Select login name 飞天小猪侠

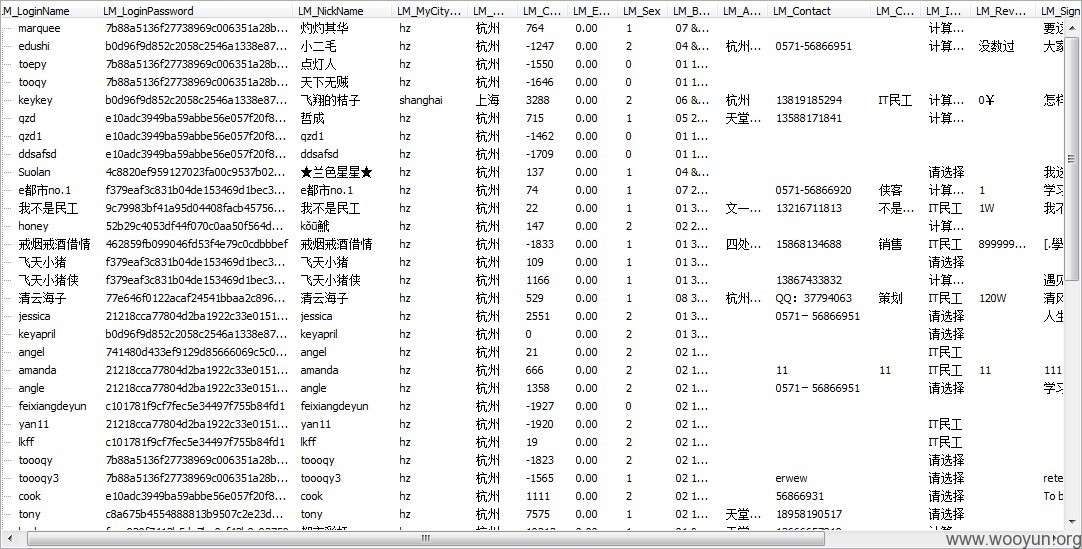(48, 280)
